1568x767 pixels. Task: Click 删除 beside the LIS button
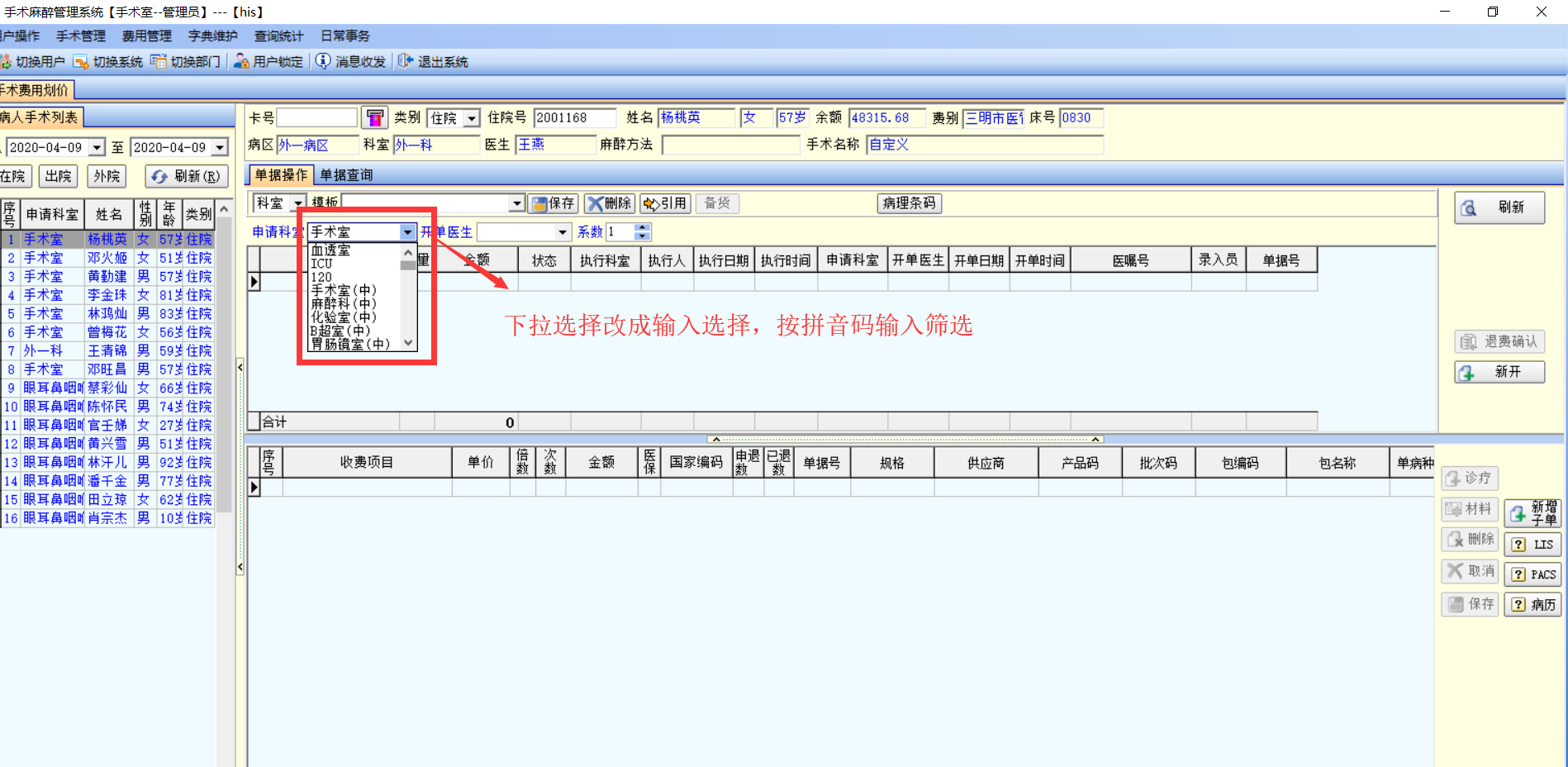click(1470, 540)
